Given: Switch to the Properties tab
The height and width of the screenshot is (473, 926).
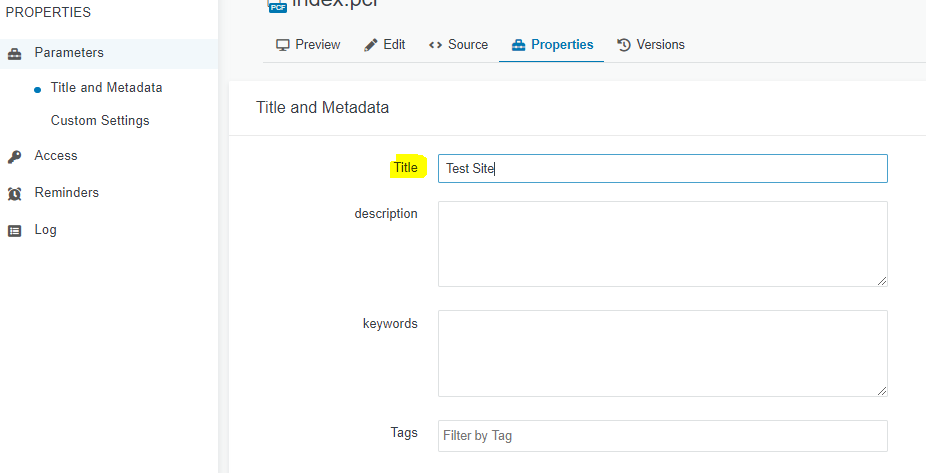Looking at the screenshot, I should point(552,45).
